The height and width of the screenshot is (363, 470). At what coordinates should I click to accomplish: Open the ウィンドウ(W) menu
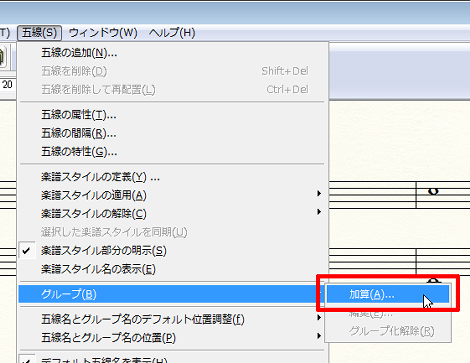coord(103,33)
